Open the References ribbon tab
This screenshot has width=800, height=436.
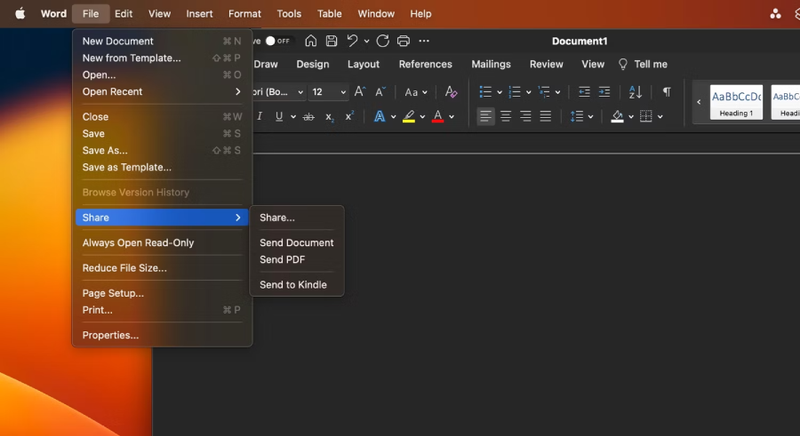(425, 64)
